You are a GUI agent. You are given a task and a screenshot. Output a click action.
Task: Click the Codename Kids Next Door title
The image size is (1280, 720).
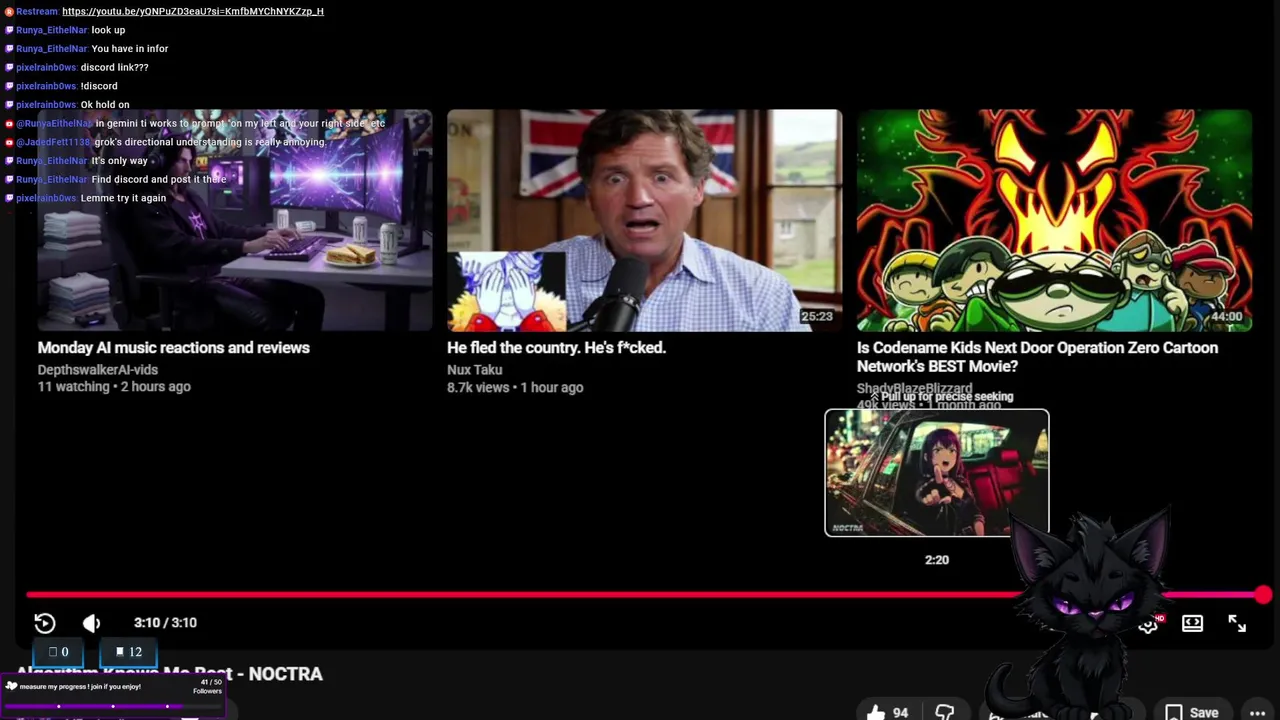pyautogui.click(x=1037, y=357)
